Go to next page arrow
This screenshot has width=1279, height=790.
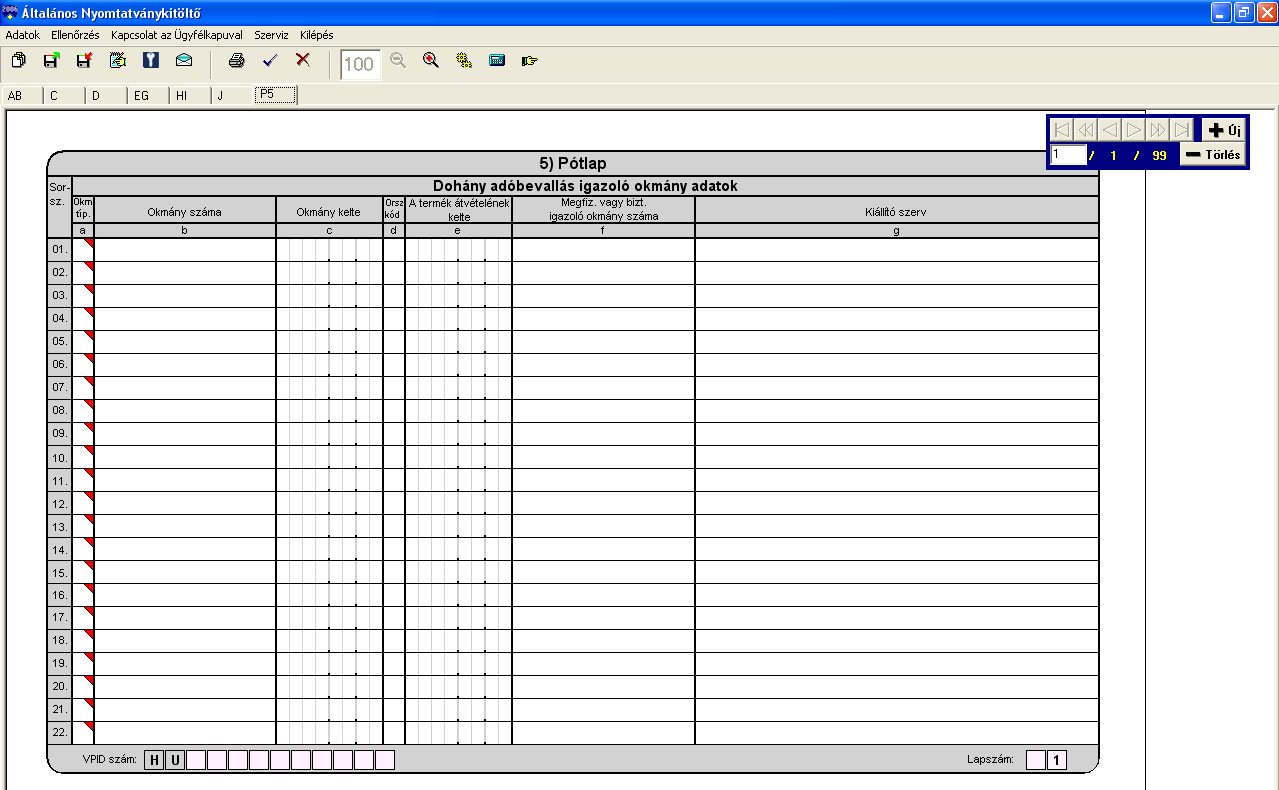1134,130
